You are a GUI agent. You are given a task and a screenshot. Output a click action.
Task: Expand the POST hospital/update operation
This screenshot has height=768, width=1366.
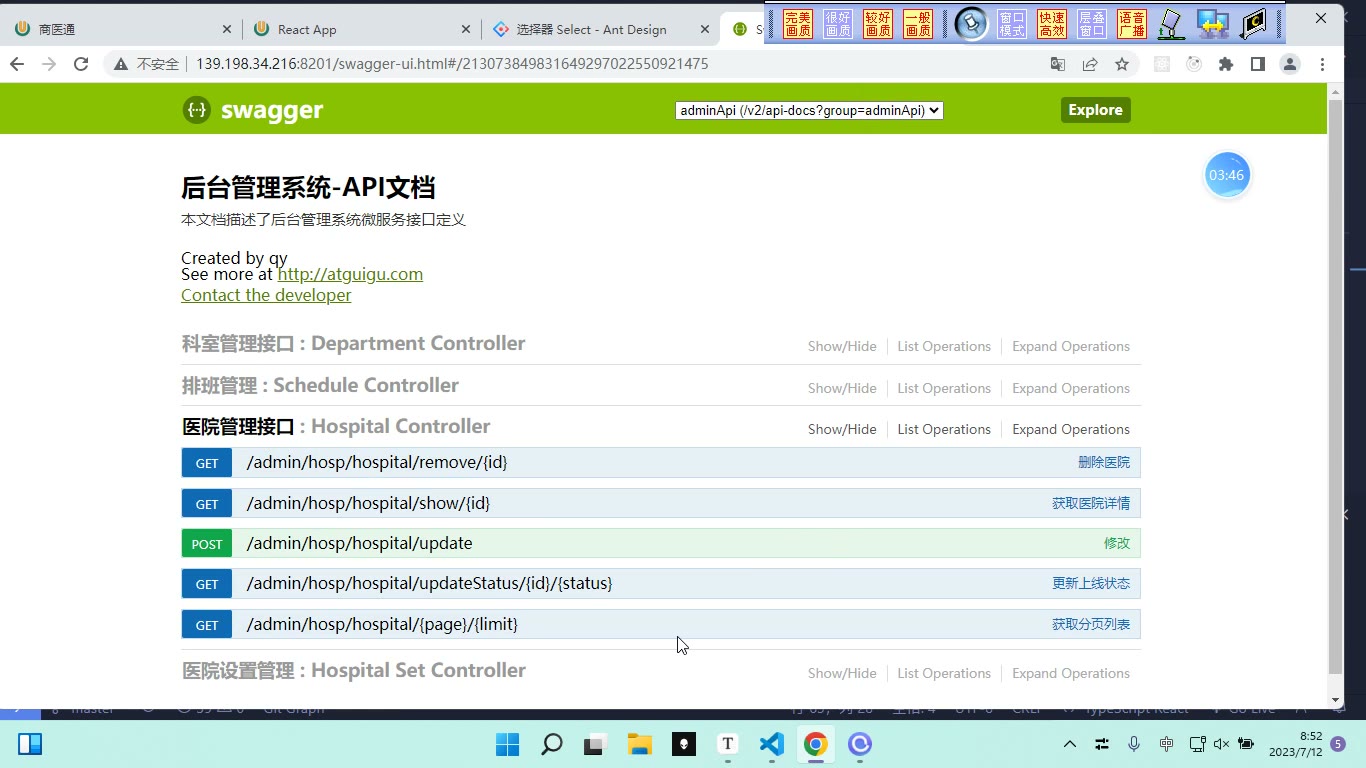pos(660,543)
